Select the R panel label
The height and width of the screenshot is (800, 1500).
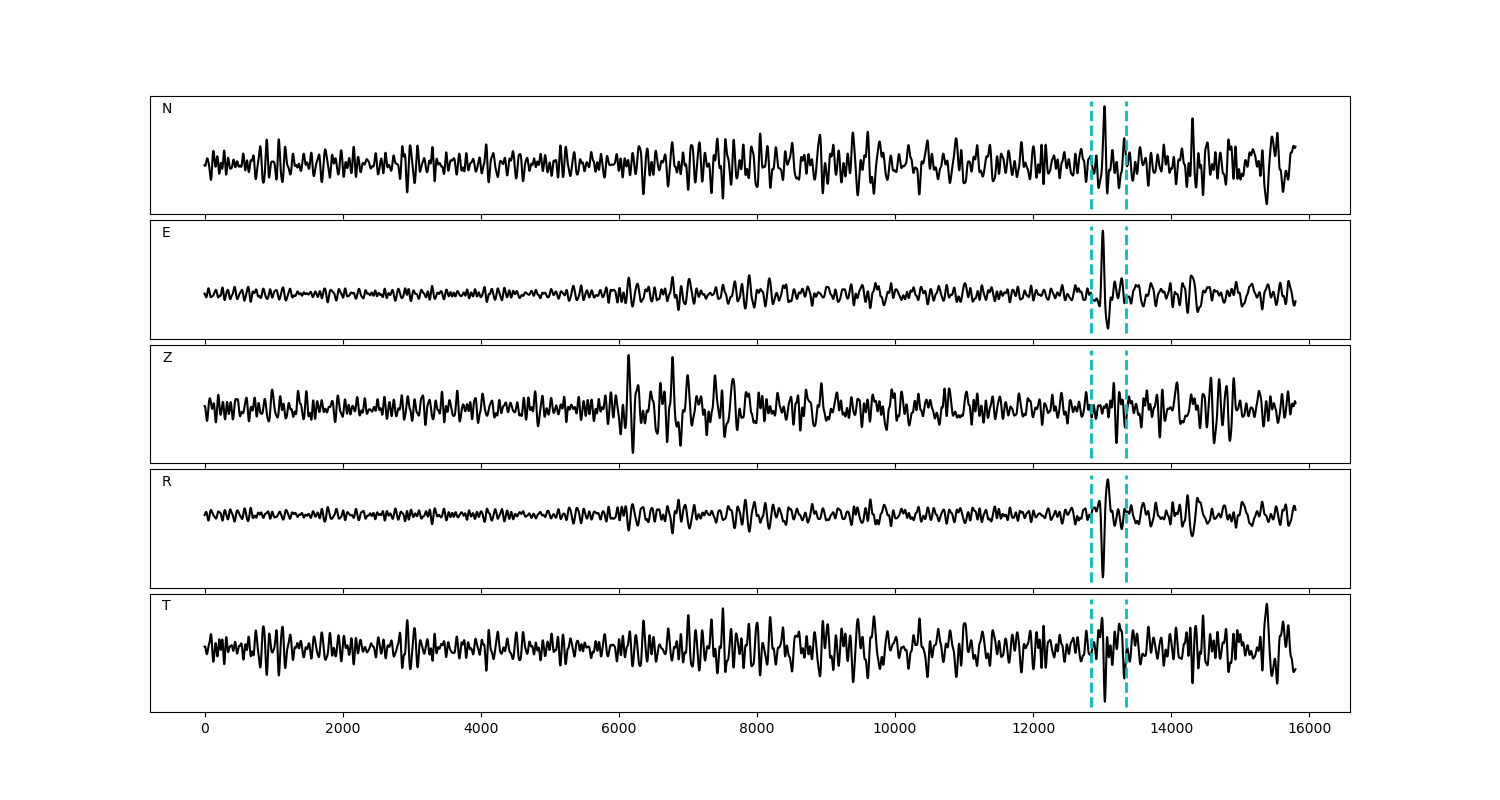[x=167, y=482]
